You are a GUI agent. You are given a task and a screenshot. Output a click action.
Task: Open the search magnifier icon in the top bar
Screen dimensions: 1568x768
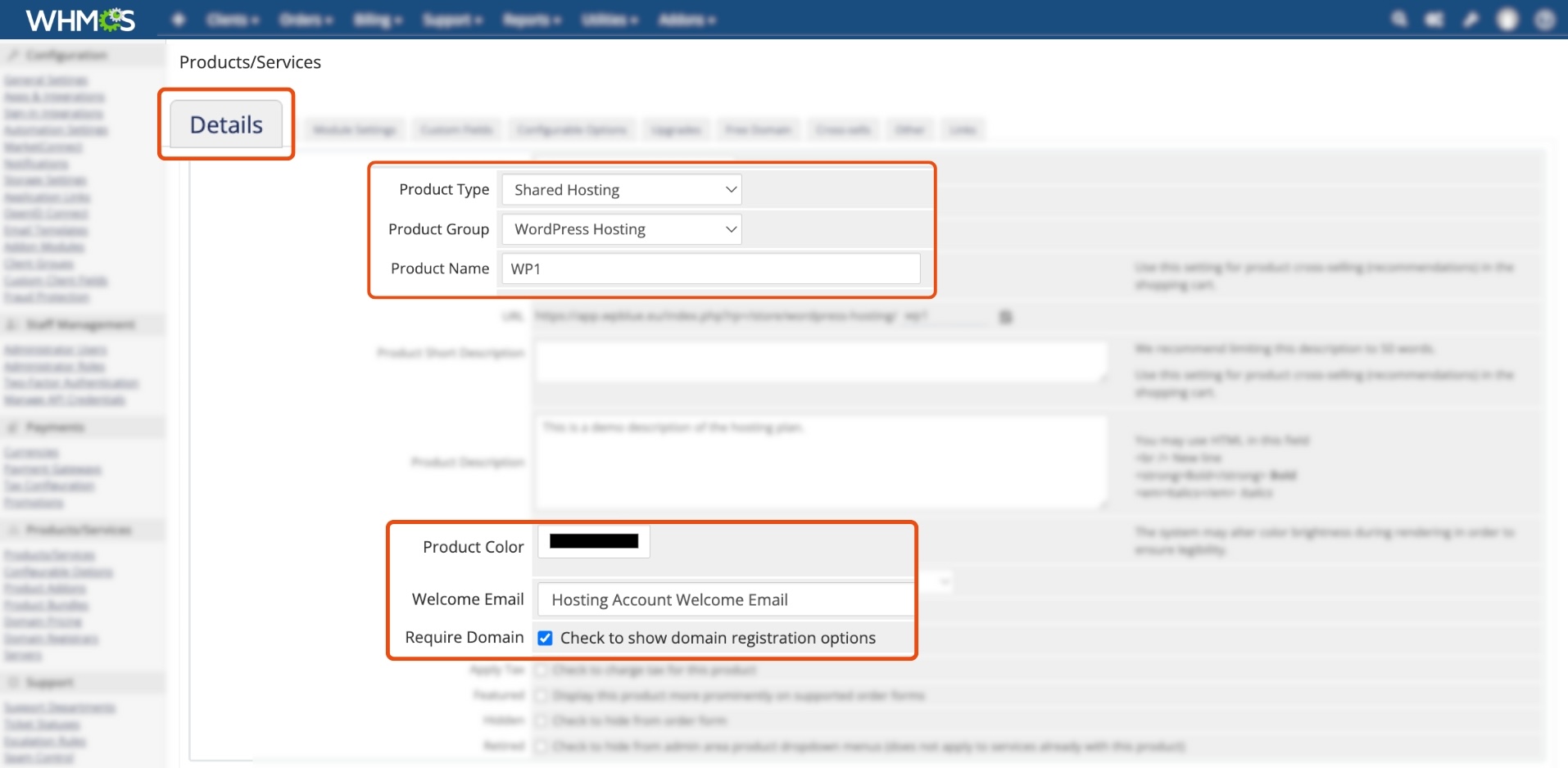[x=1399, y=20]
